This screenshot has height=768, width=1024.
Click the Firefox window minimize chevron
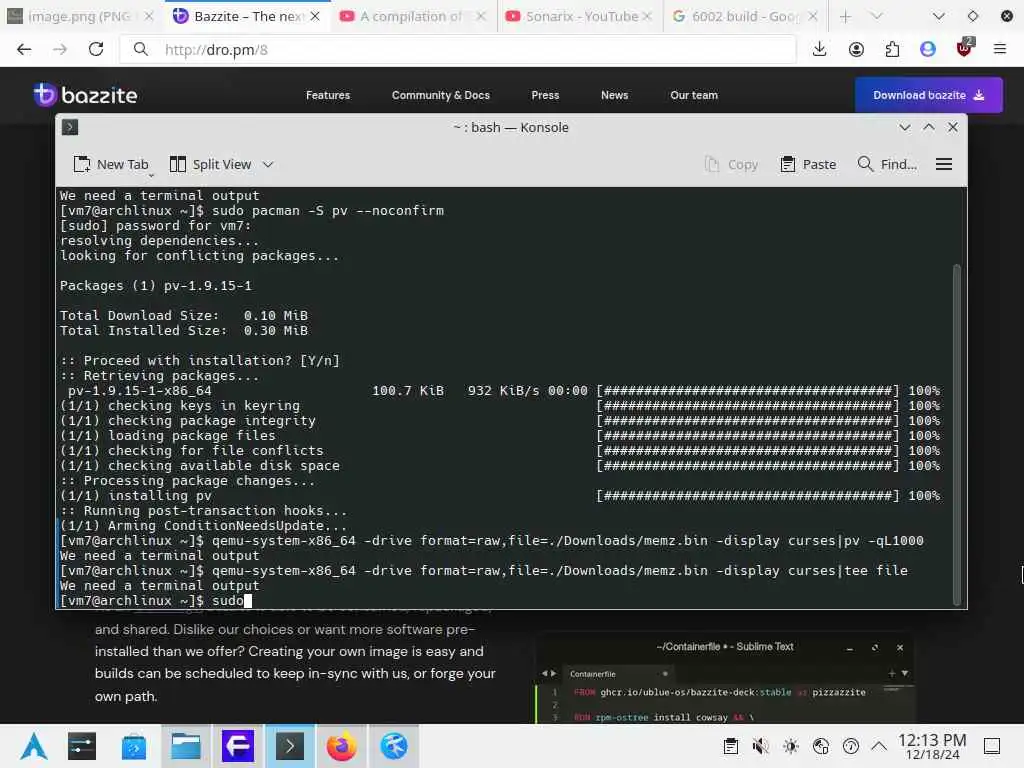(938, 16)
